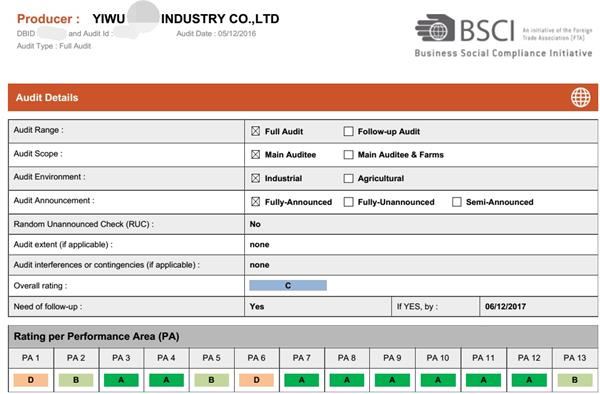Click the green PA 3 A rating
Image resolution: width=600 pixels, height=394 pixels.
pyautogui.click(x=121, y=380)
